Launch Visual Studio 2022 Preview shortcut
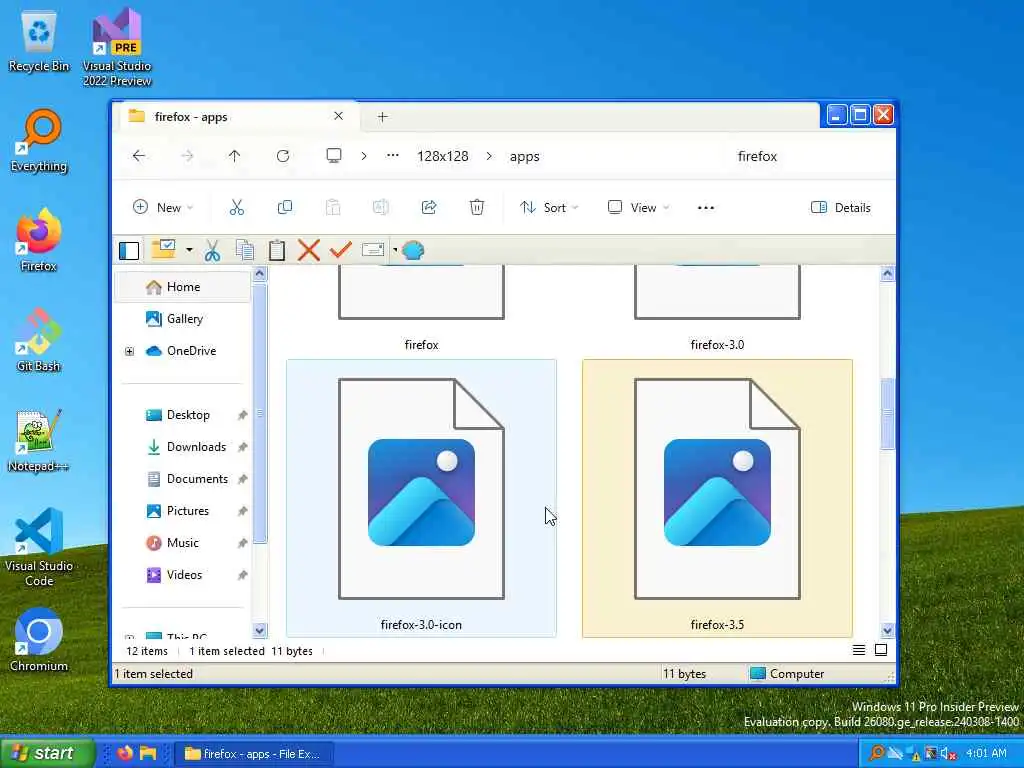 click(117, 47)
